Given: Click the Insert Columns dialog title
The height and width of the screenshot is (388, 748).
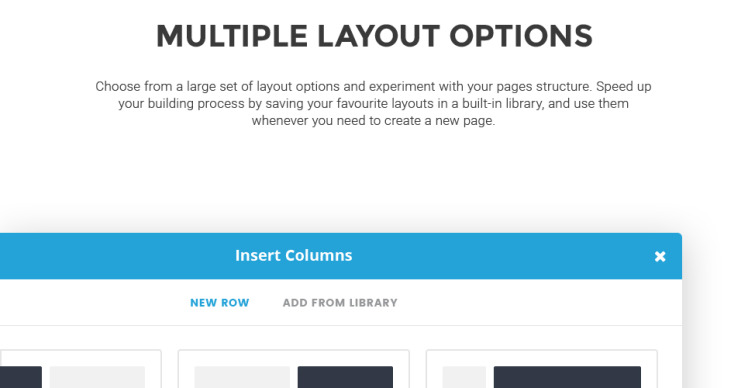Looking at the screenshot, I should tap(293, 255).
